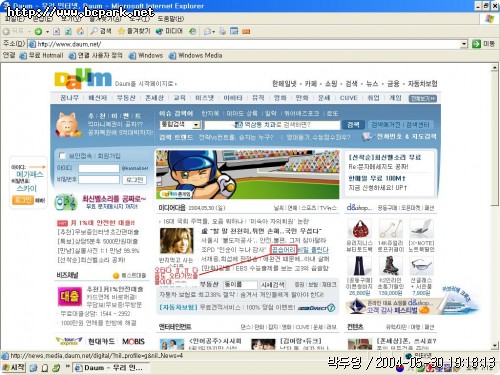The image size is (500, 375).
Task: Select the 게임 category tab
Action: (x=395, y=98)
